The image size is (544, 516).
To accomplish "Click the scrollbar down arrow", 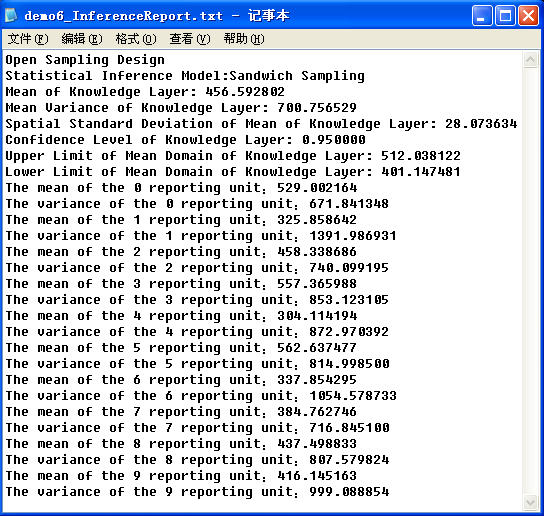I will coord(530,503).
